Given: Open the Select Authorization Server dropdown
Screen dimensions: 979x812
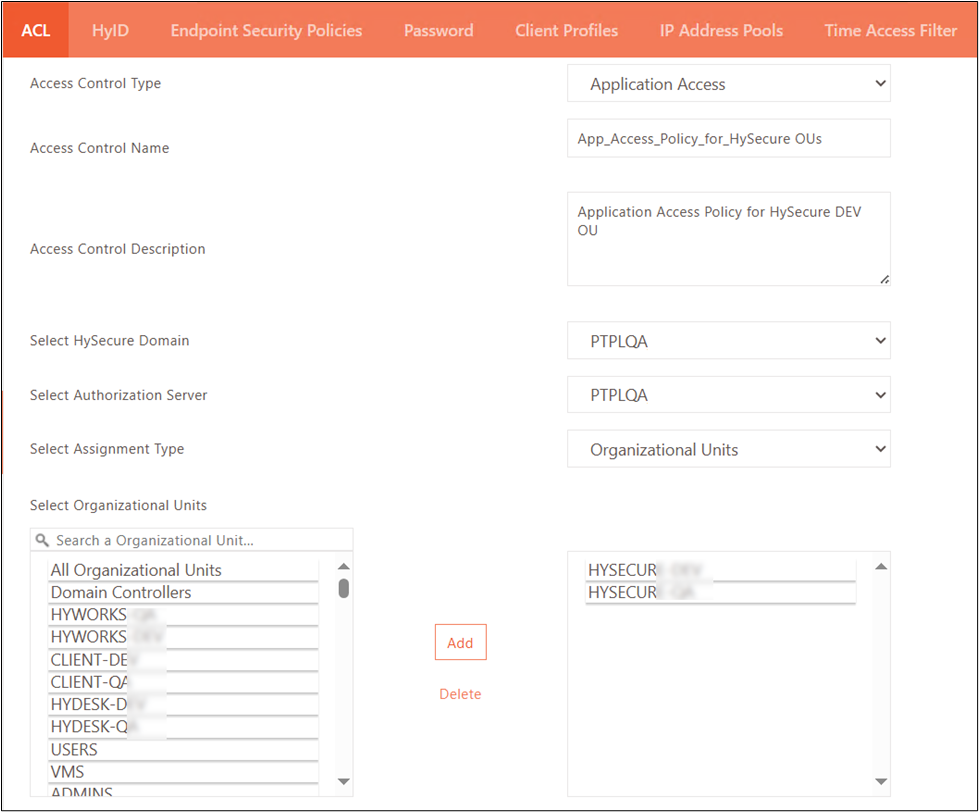Looking at the screenshot, I should 728,395.
